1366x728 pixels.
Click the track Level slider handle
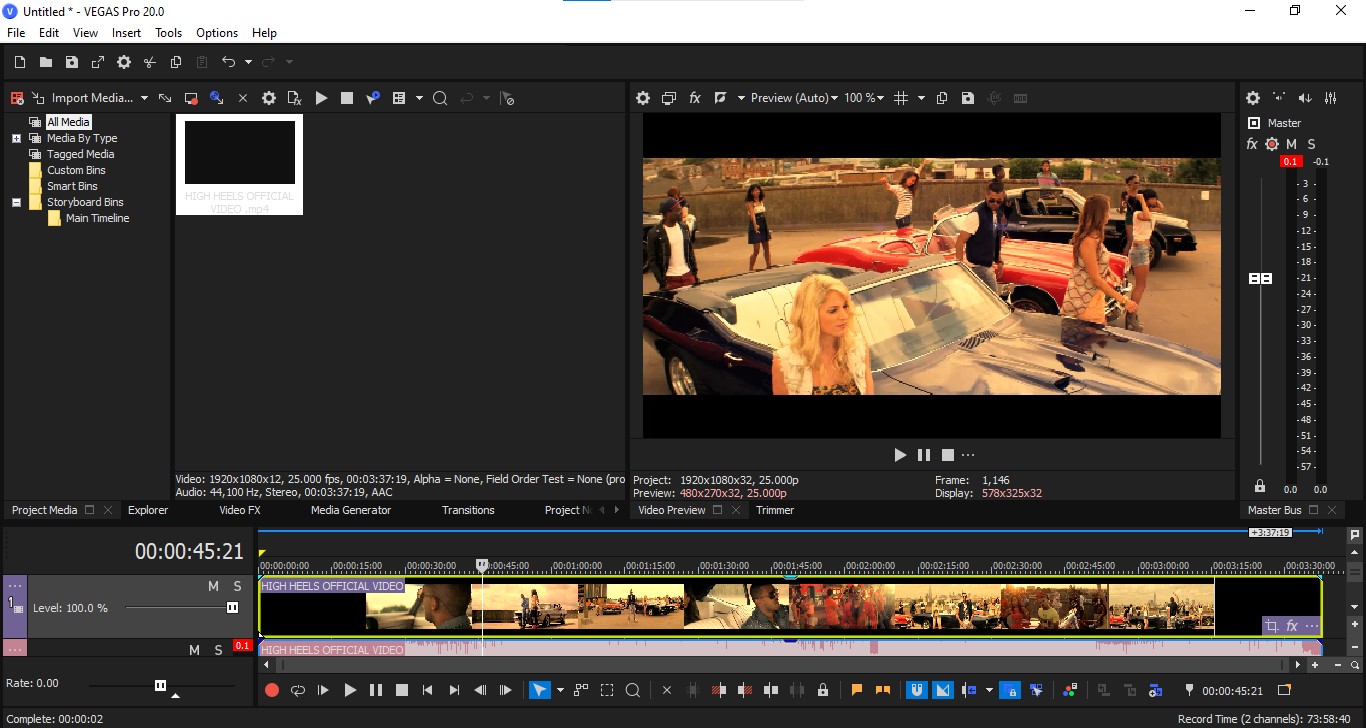233,608
